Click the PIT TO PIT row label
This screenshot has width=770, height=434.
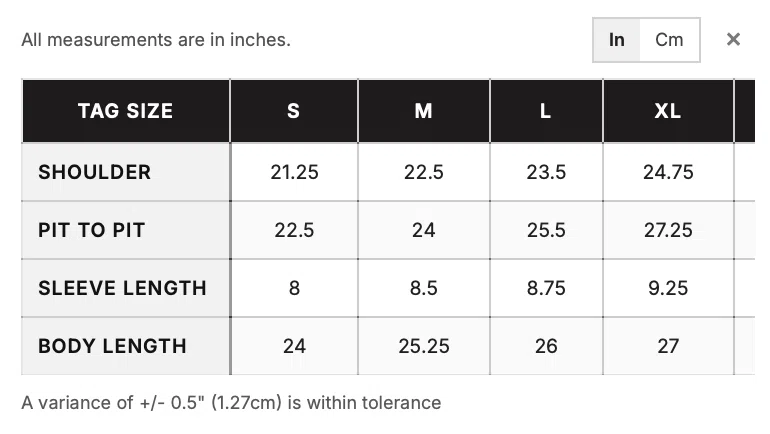tap(92, 230)
